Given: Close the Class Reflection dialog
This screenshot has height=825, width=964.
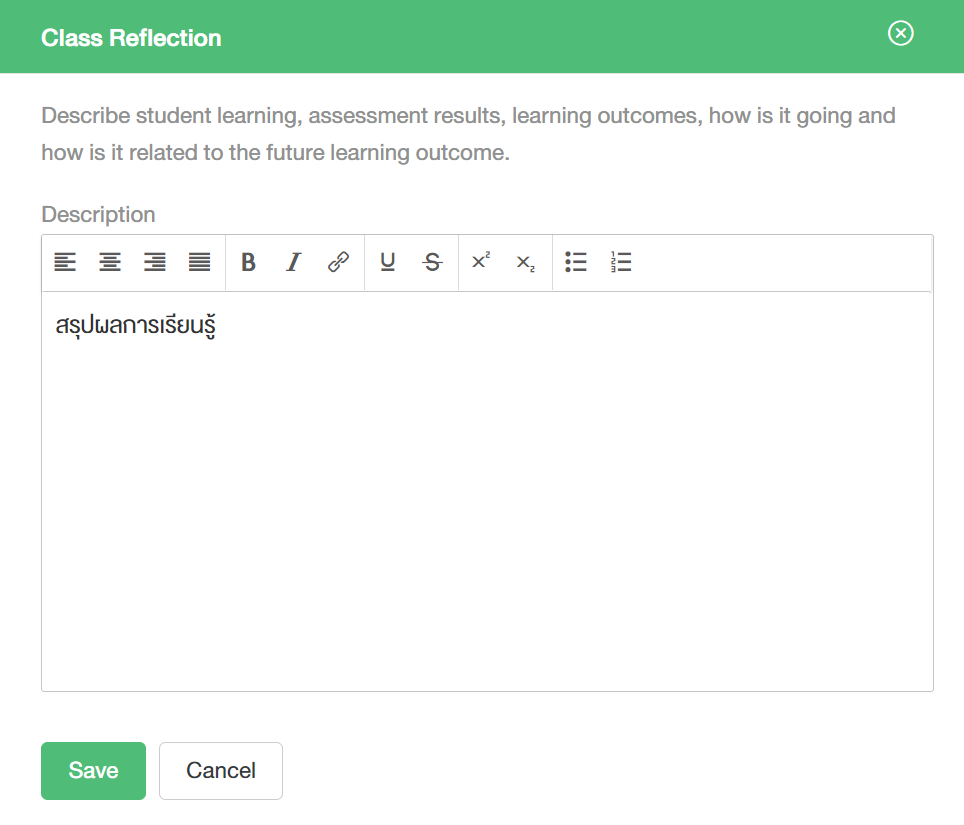Looking at the screenshot, I should pyautogui.click(x=901, y=33).
